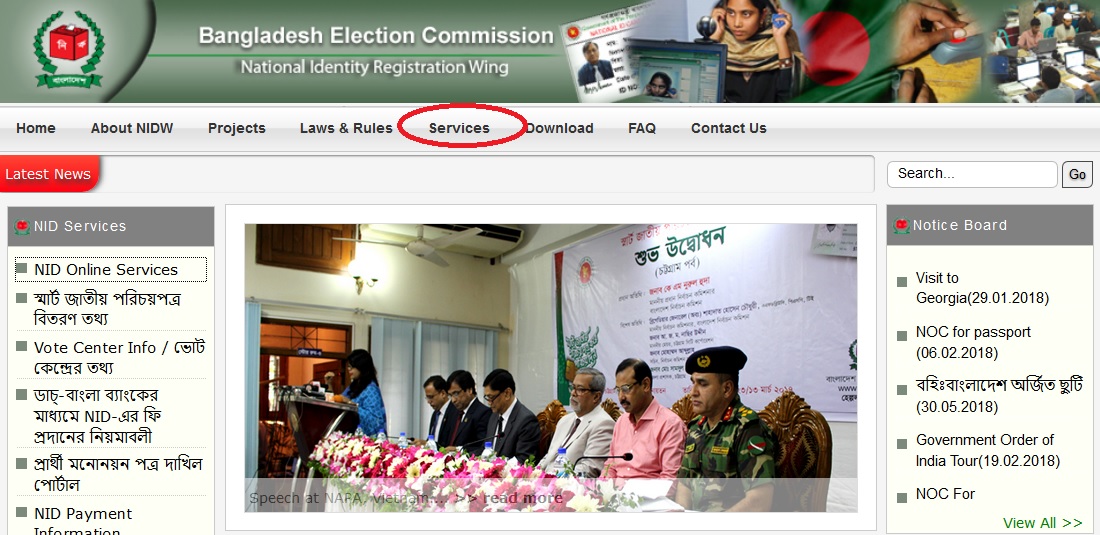Open the View All >> notices link
1100x535 pixels.
(1042, 523)
